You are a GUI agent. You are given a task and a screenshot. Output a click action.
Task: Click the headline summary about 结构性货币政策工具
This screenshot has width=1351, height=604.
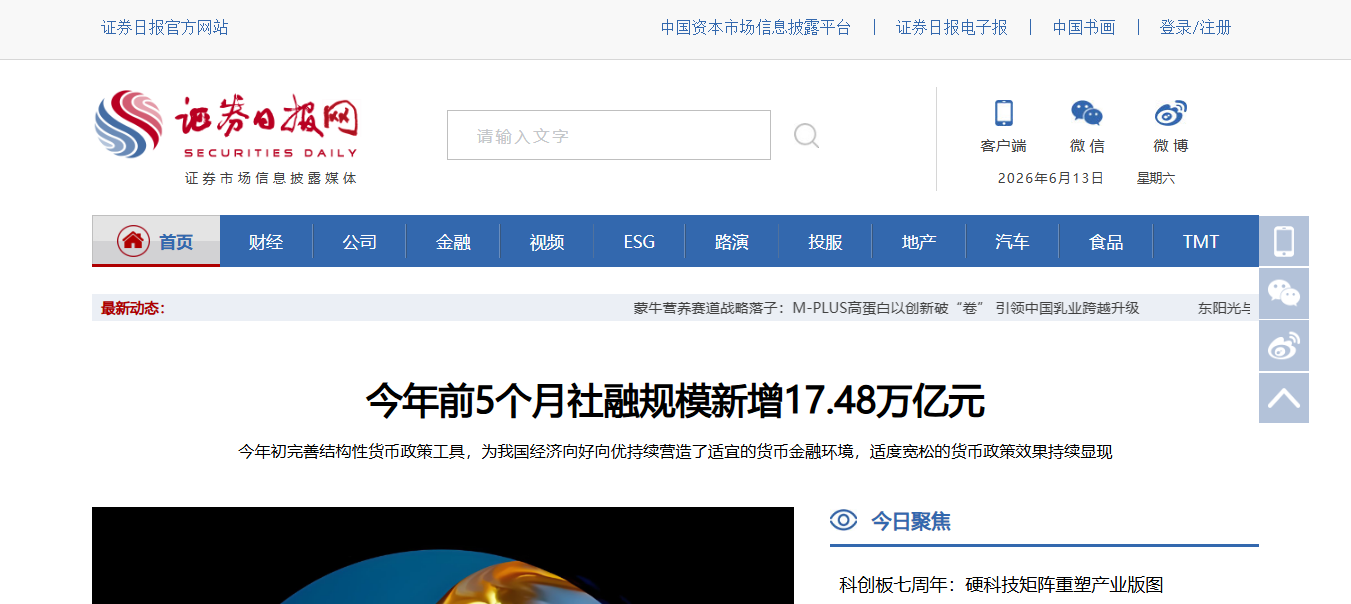[675, 452]
